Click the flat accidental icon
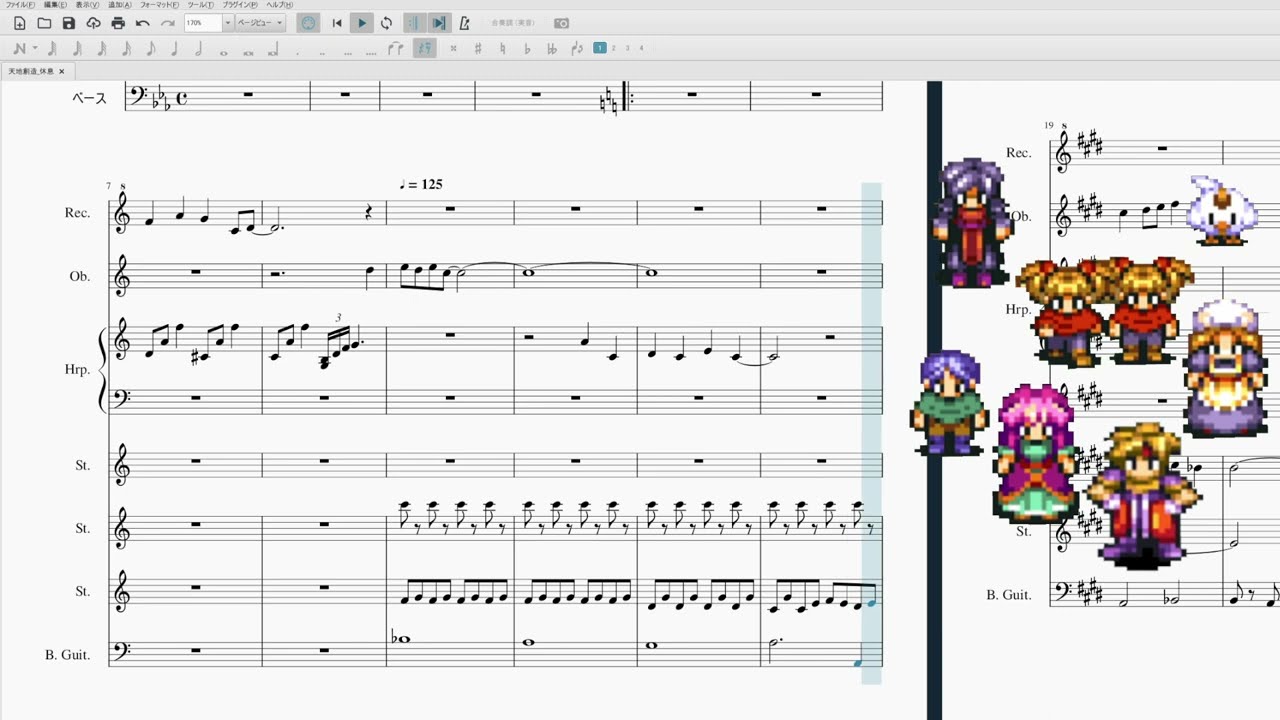1280x720 pixels. point(527,48)
